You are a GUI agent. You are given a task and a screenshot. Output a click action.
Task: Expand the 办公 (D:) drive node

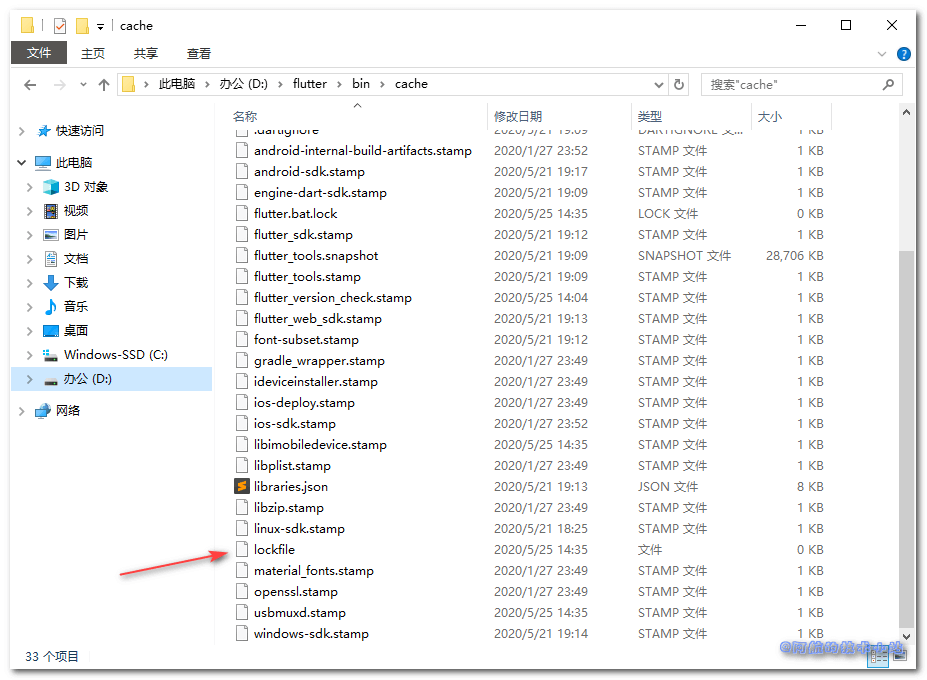point(30,379)
